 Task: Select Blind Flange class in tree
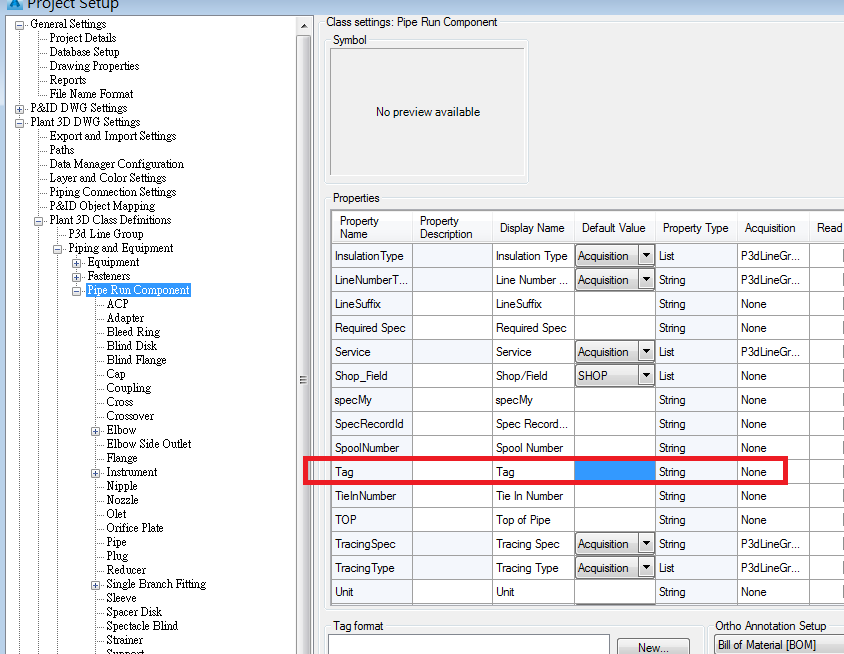click(x=136, y=360)
